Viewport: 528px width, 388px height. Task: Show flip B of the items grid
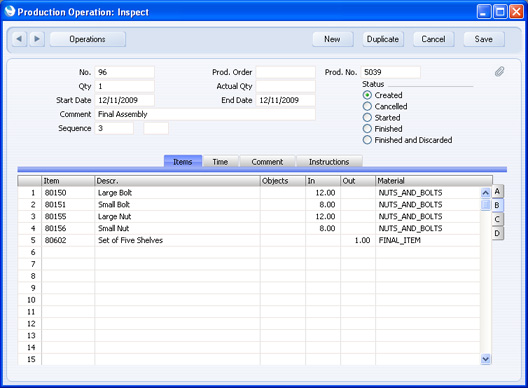(x=497, y=205)
